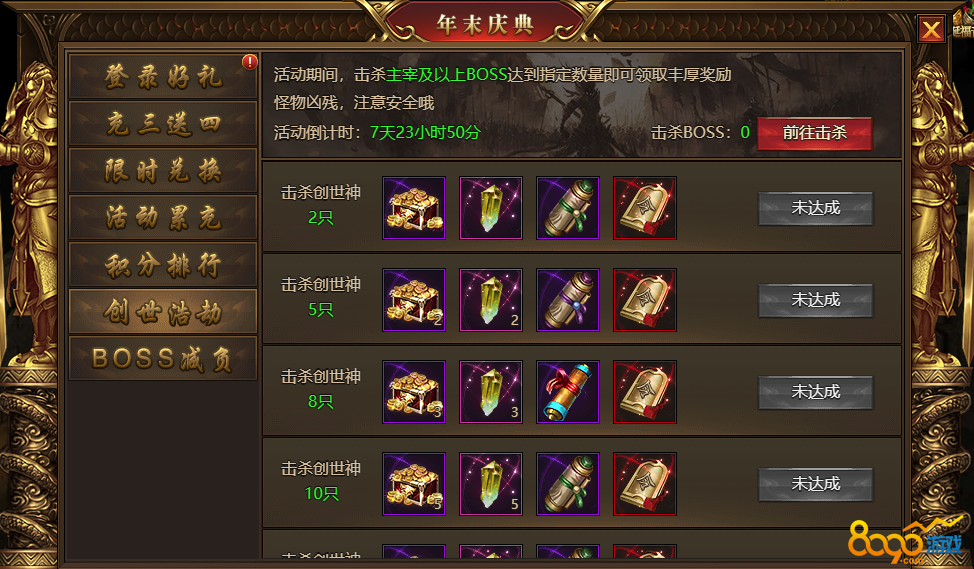Image resolution: width=974 pixels, height=569 pixels.
Task: Select the treasure chest in 10只 row
Action: (414, 484)
